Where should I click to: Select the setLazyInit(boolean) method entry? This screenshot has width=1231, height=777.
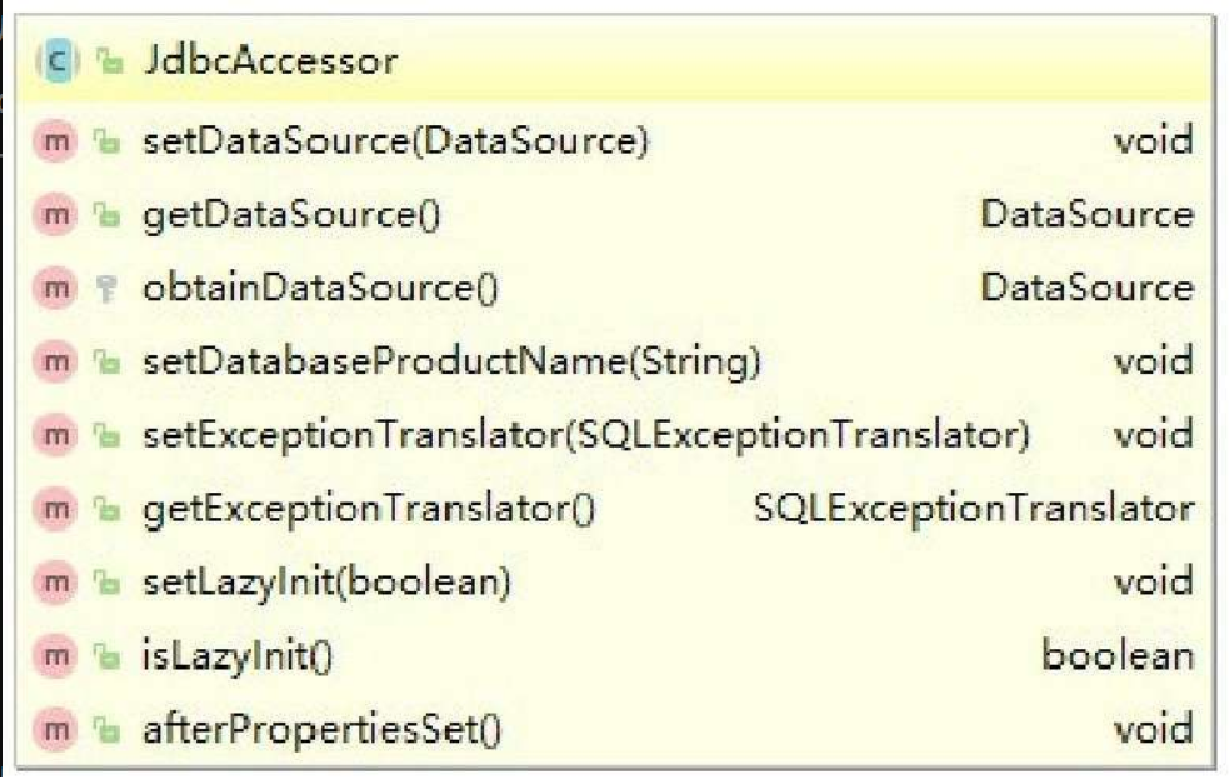pyautogui.click(x=615, y=582)
